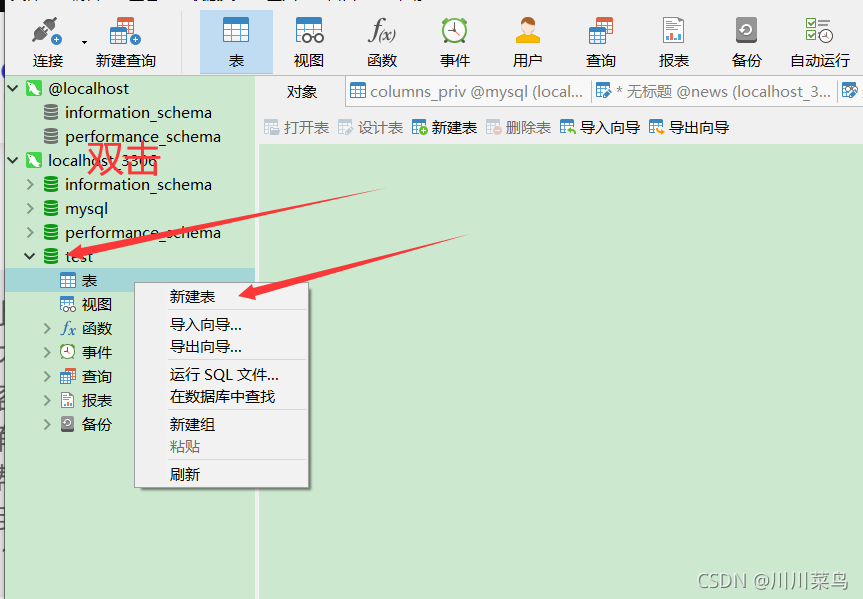Create a 新建查询 new query

click(x=125, y=42)
